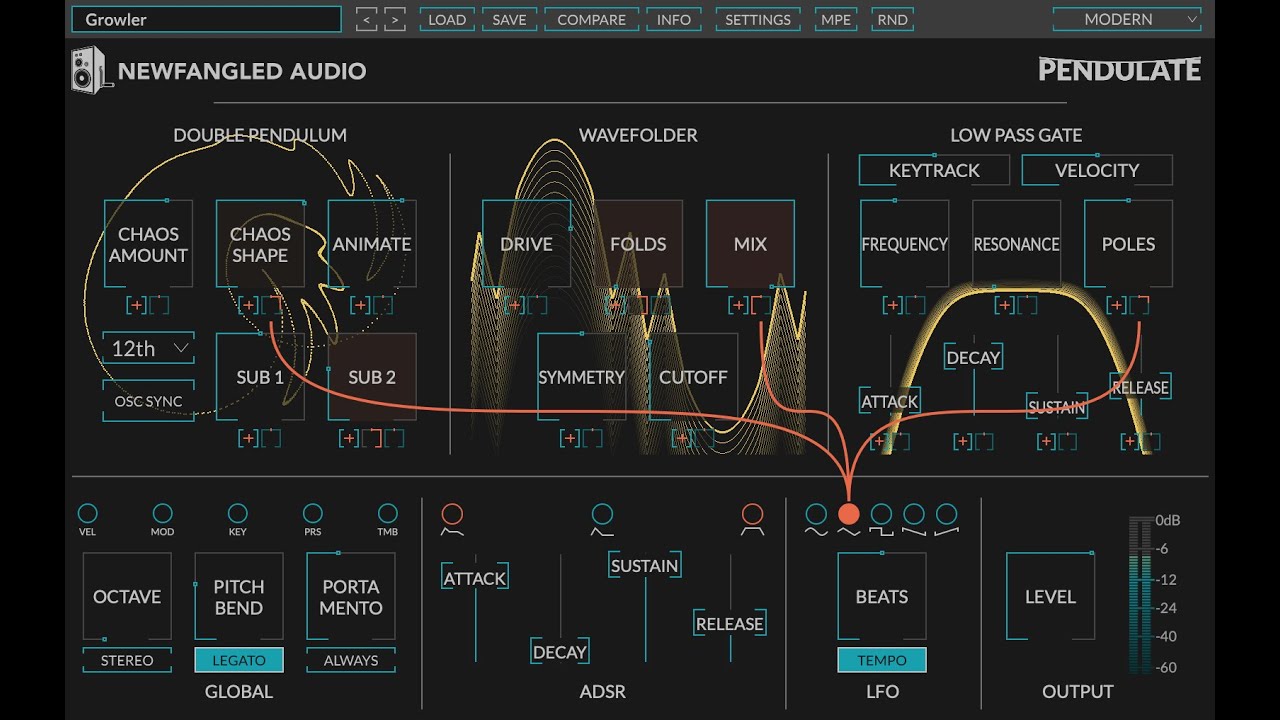Screen dimensions: 1280x720
Task: Select the first envelope source above ATTACK
Action: [452, 514]
